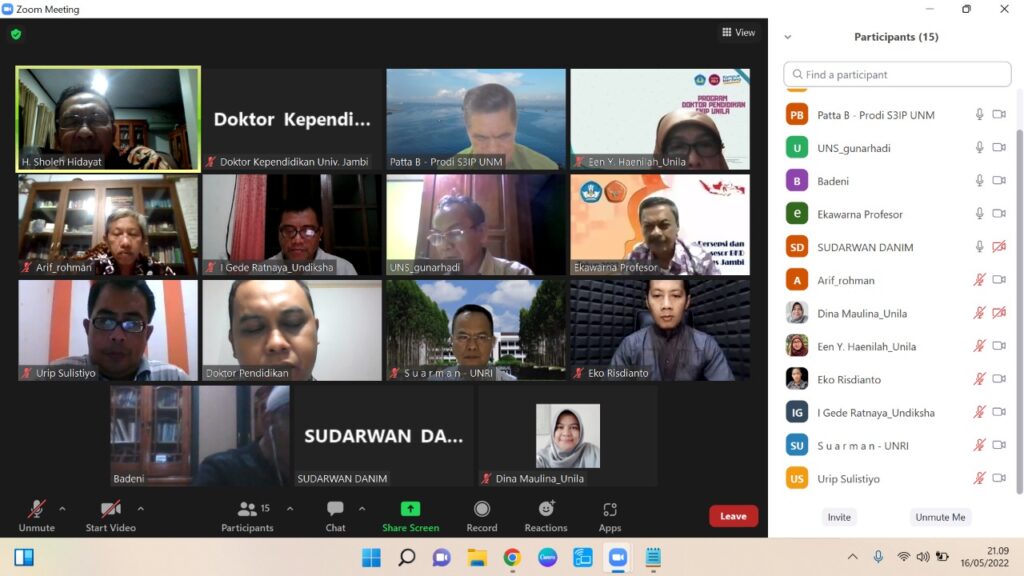Collapse the Participants panel chevron
Viewport: 1024px width, 576px height.
click(x=788, y=37)
